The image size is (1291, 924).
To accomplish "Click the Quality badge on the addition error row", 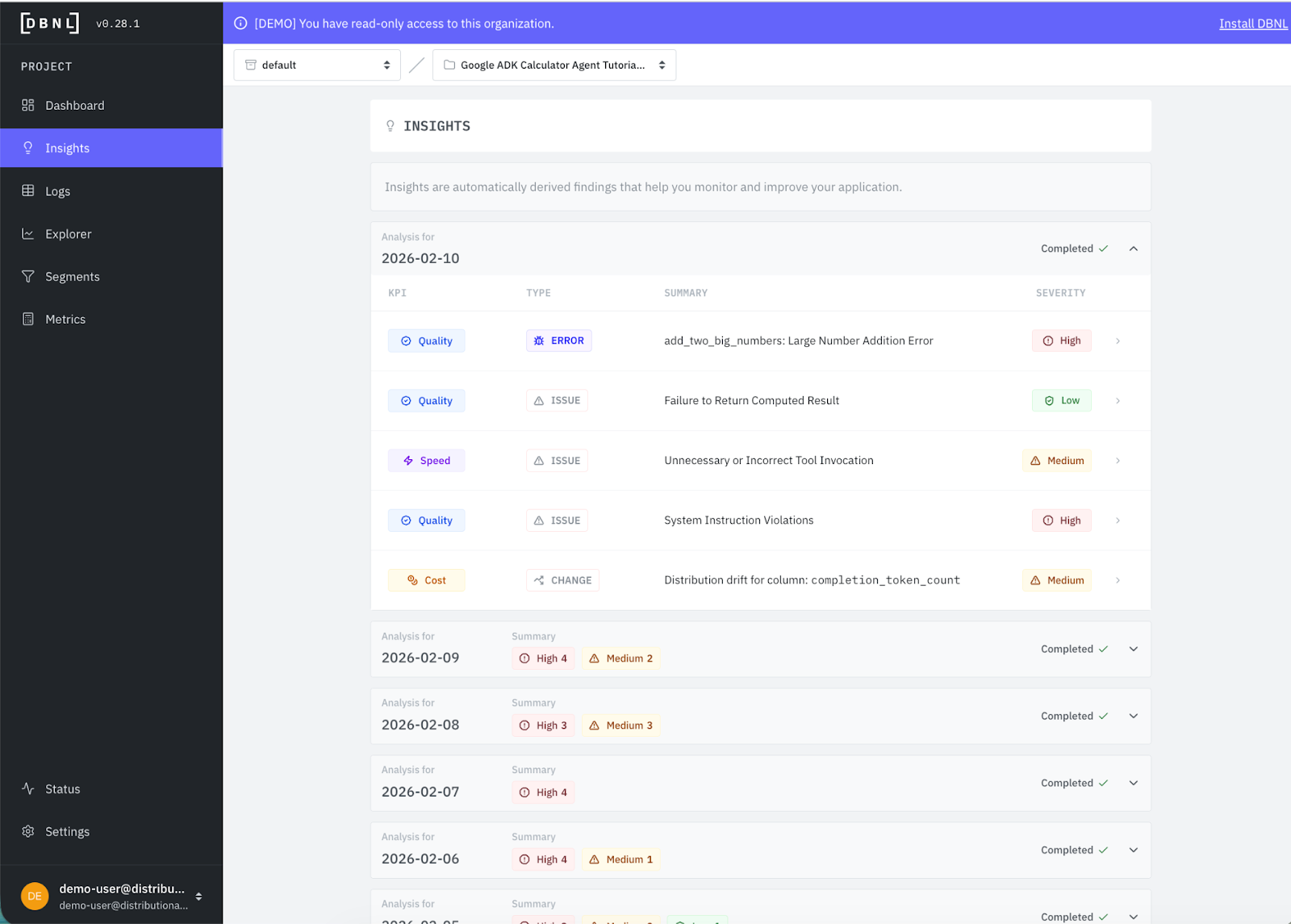I will [426, 341].
